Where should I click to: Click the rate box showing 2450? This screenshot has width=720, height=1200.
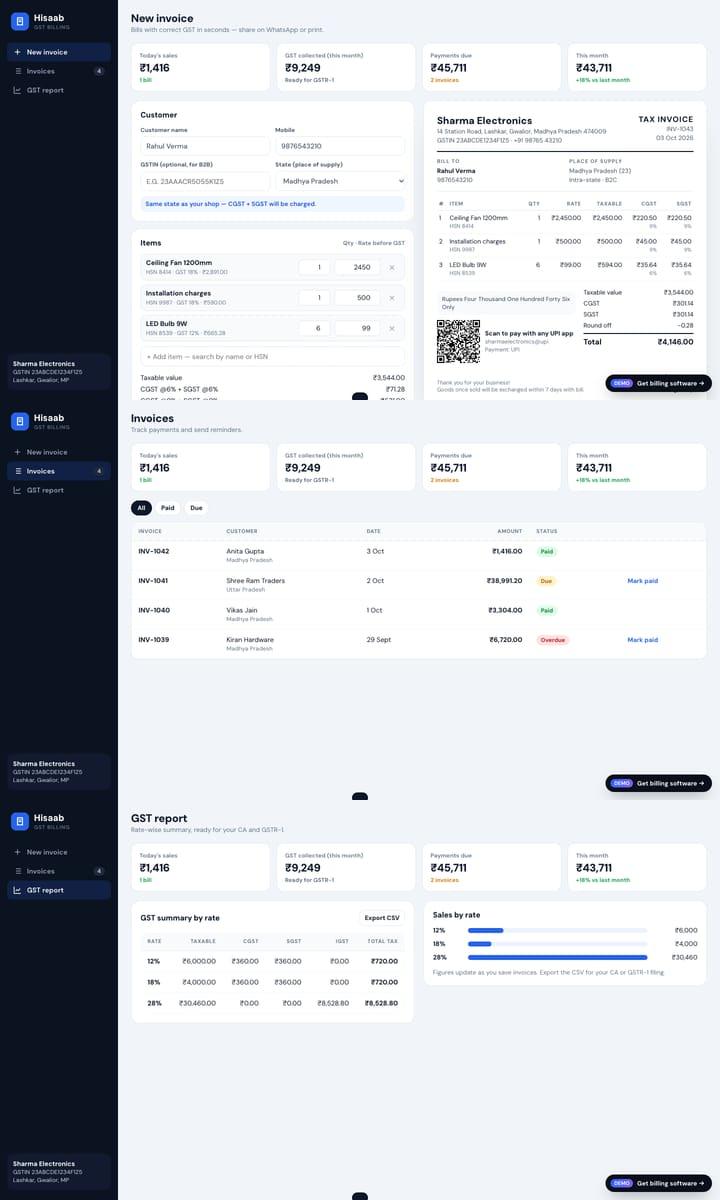pos(357,267)
